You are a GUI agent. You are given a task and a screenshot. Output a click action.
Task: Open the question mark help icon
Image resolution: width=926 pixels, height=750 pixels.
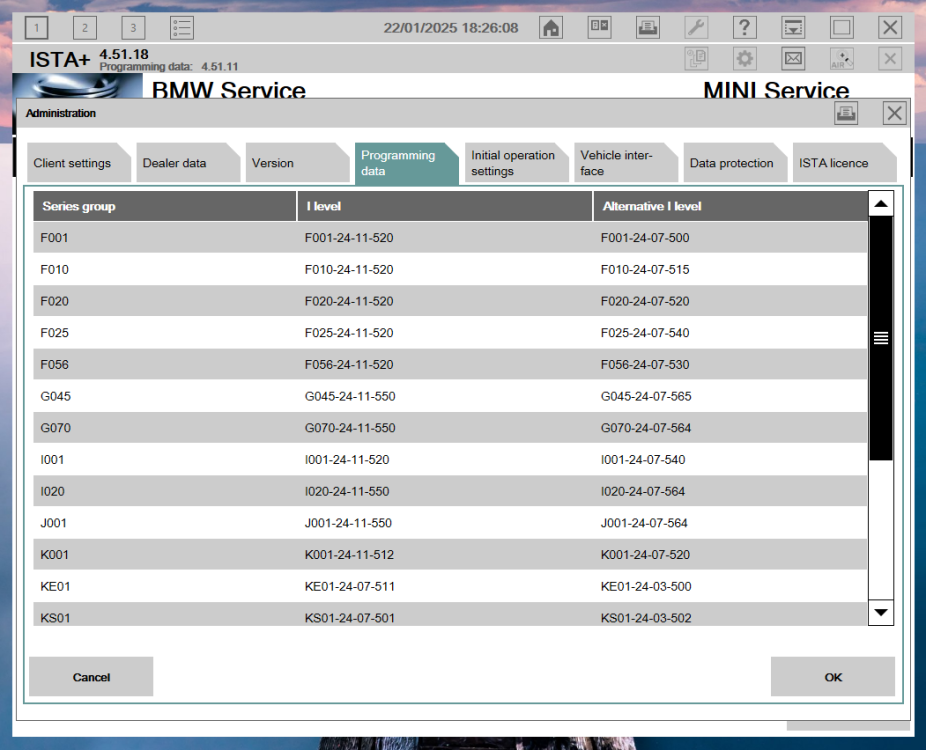745,28
